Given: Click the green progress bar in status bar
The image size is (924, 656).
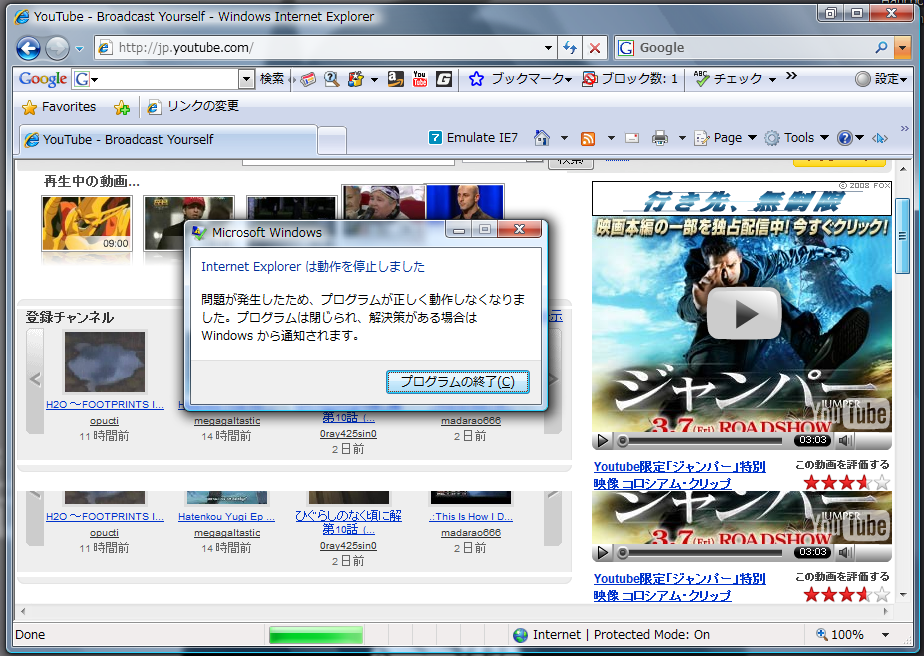Looking at the screenshot, I should tap(316, 635).
